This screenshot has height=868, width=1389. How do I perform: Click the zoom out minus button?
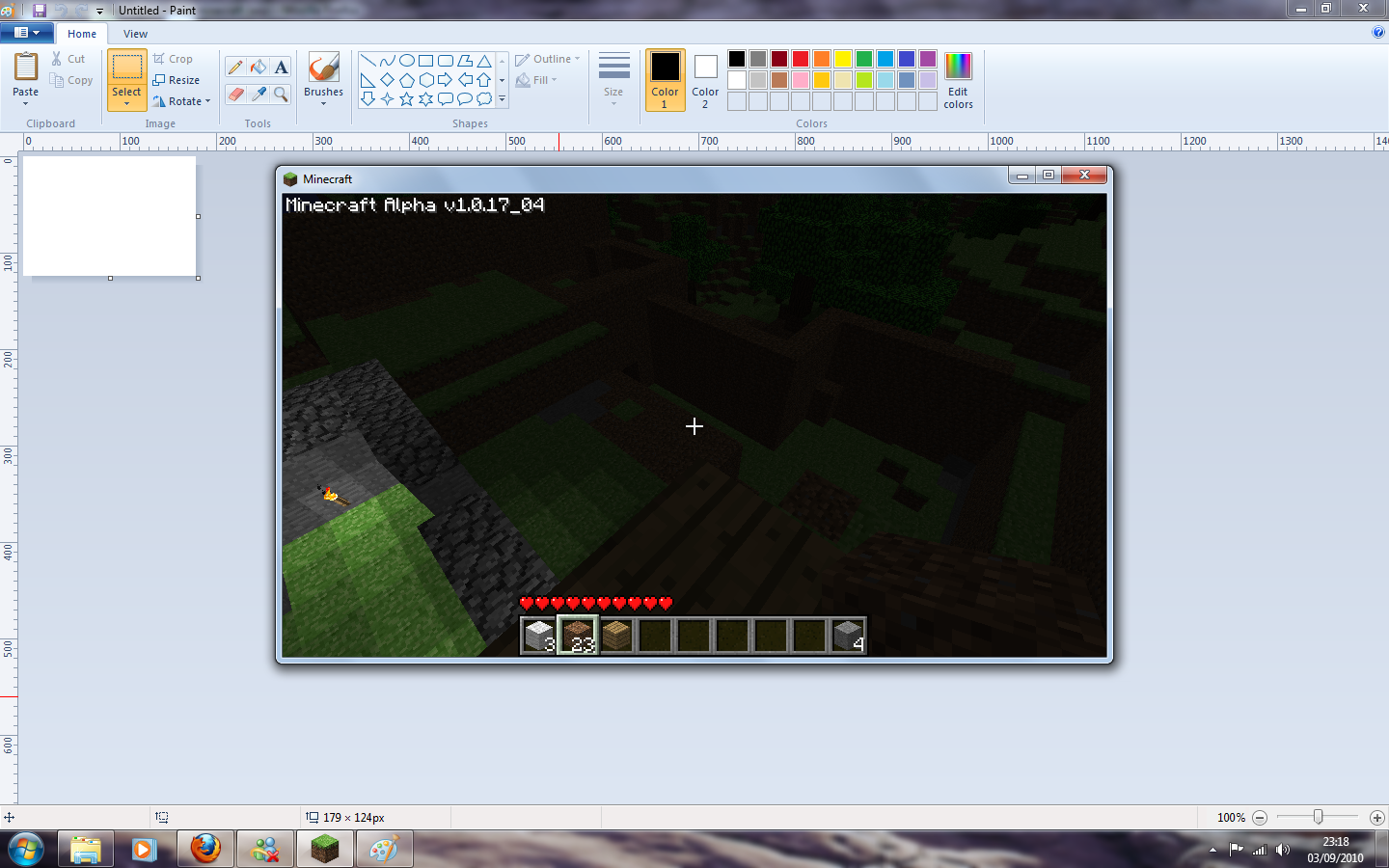(1260, 817)
